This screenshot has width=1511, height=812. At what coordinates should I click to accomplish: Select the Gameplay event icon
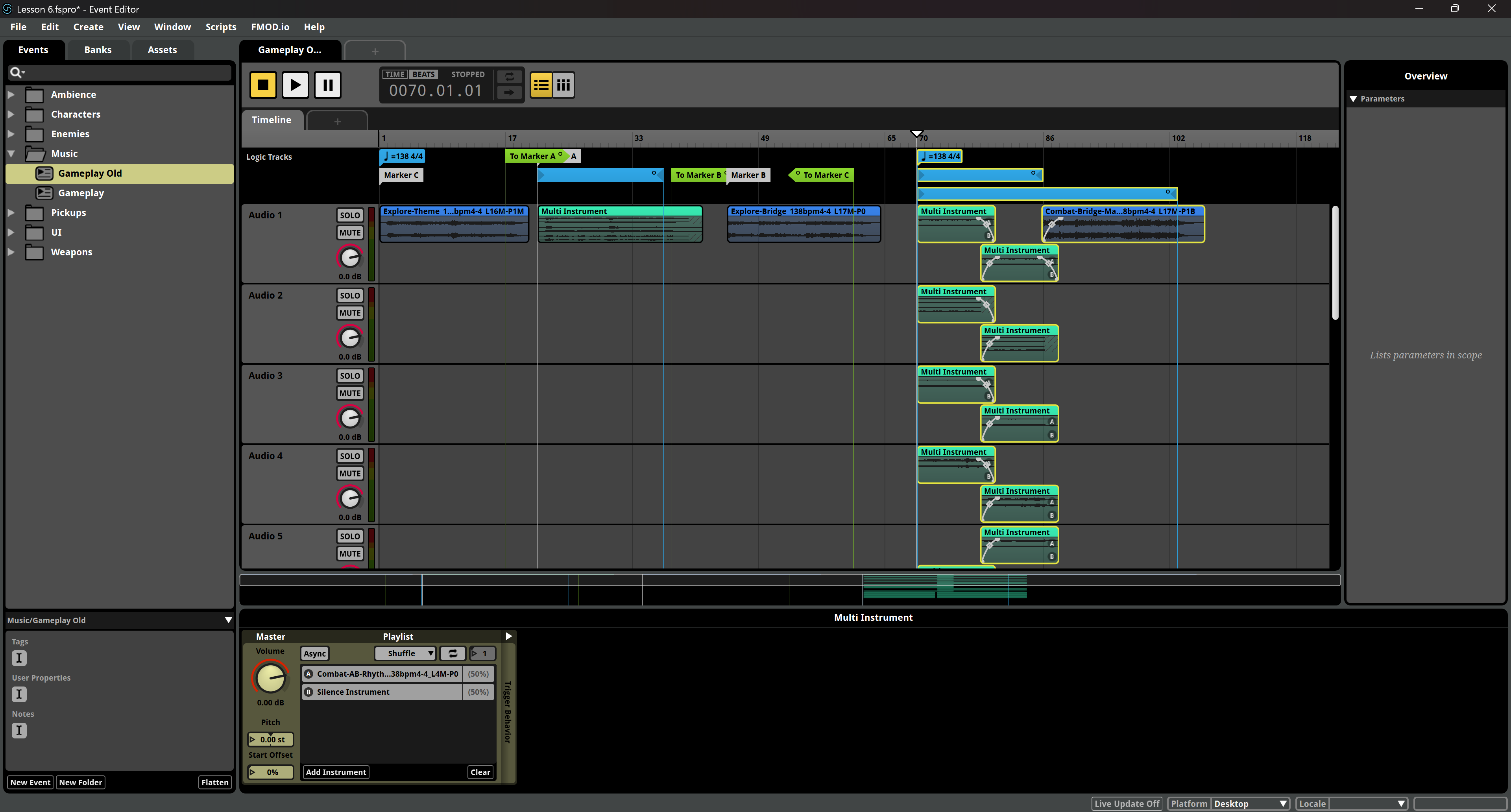(44, 193)
